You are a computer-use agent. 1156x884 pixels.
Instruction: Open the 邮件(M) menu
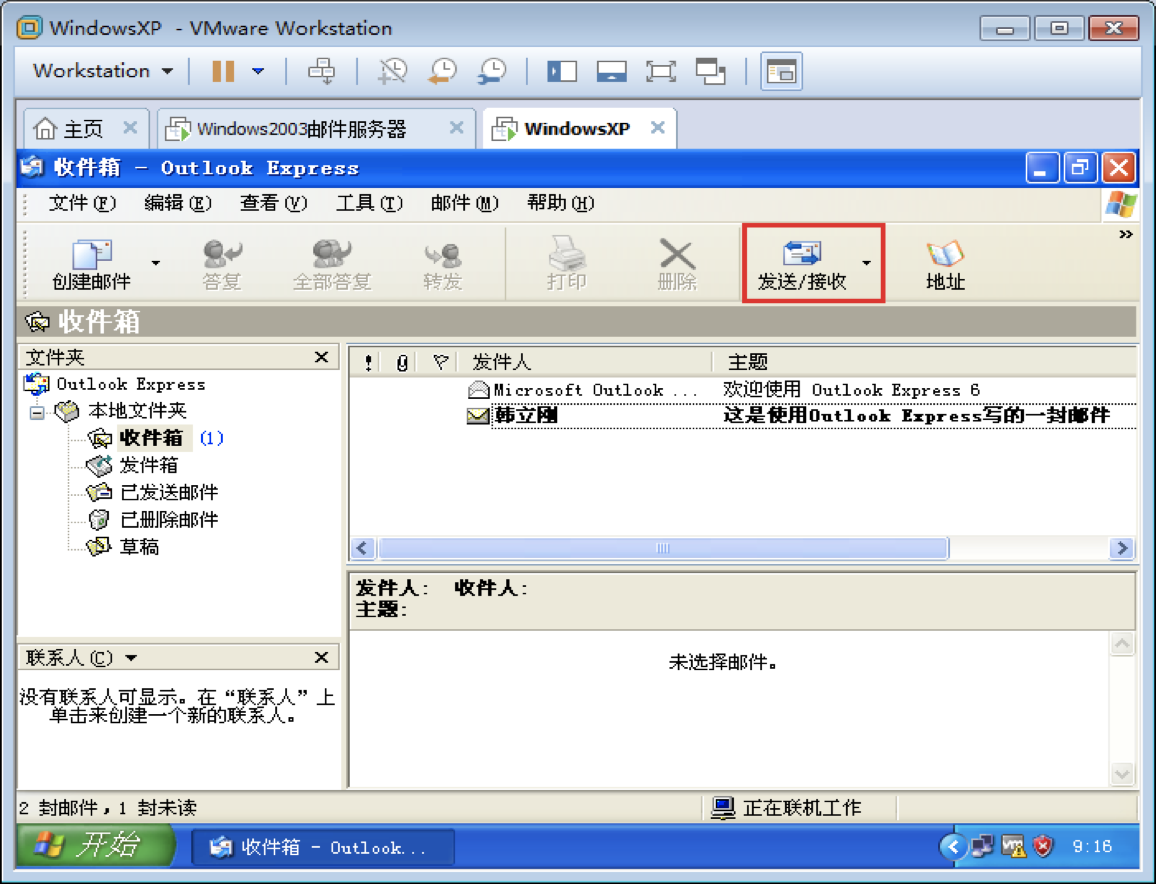(x=464, y=203)
